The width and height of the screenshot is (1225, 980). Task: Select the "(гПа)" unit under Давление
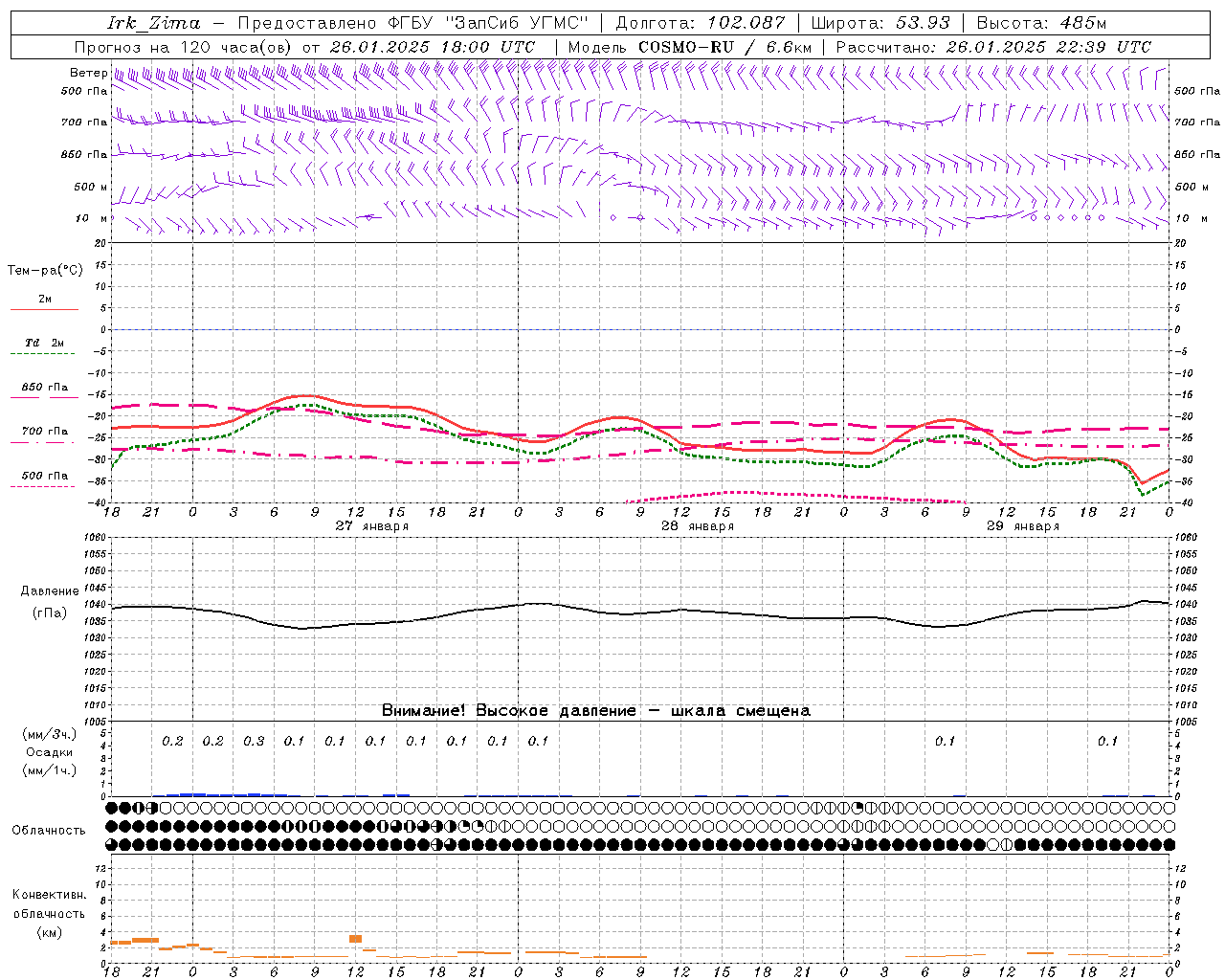(x=50, y=612)
